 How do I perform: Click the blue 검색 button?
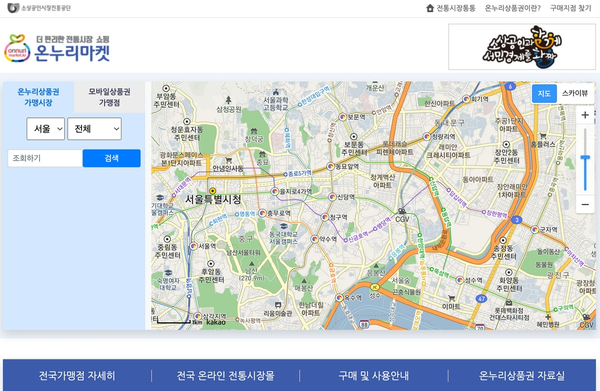tap(112, 158)
